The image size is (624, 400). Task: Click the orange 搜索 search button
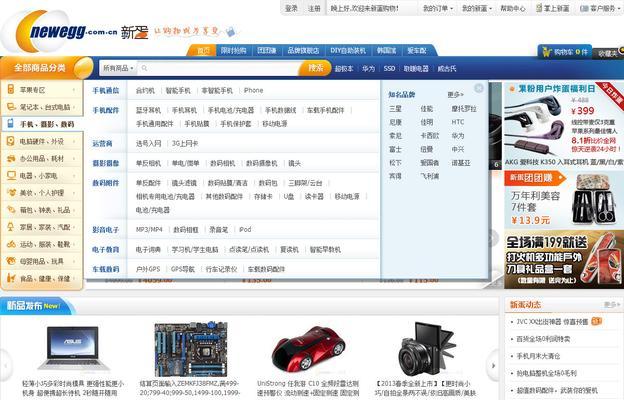point(316,68)
